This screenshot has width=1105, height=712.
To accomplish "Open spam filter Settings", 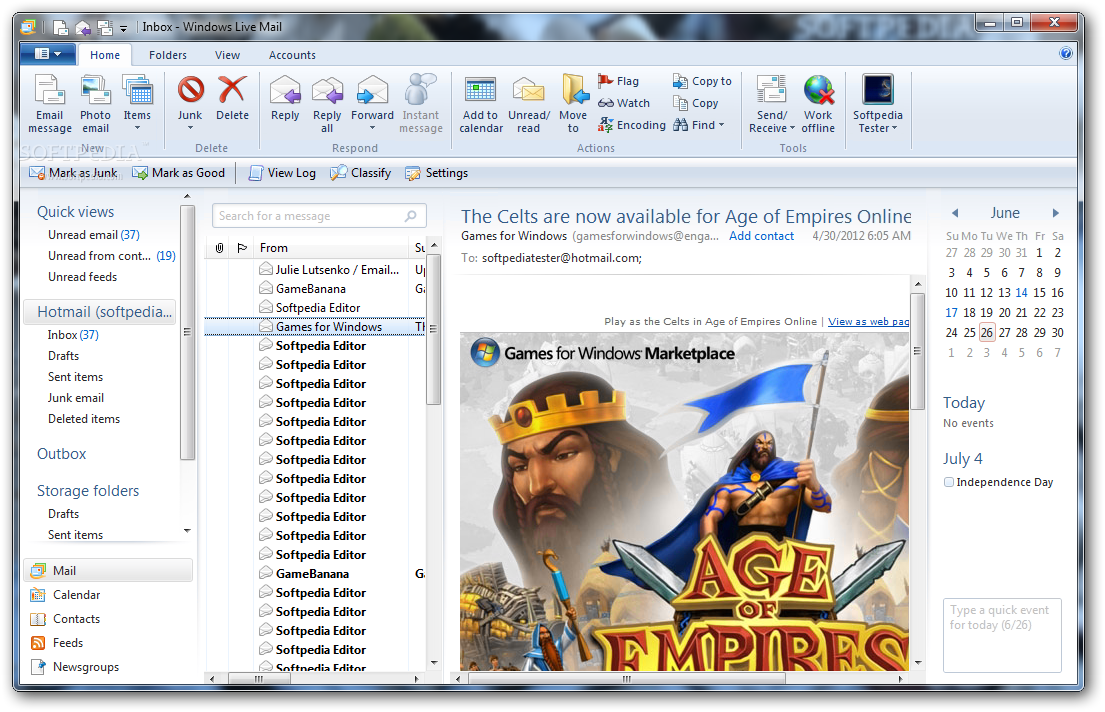I will pos(436,173).
